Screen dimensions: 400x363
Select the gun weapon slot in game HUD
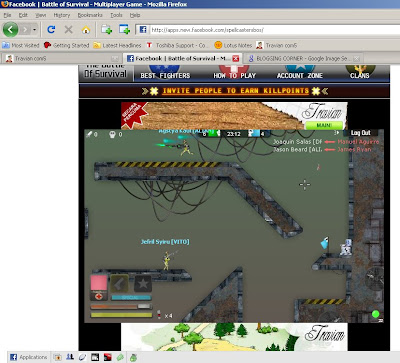pyautogui.click(x=119, y=283)
